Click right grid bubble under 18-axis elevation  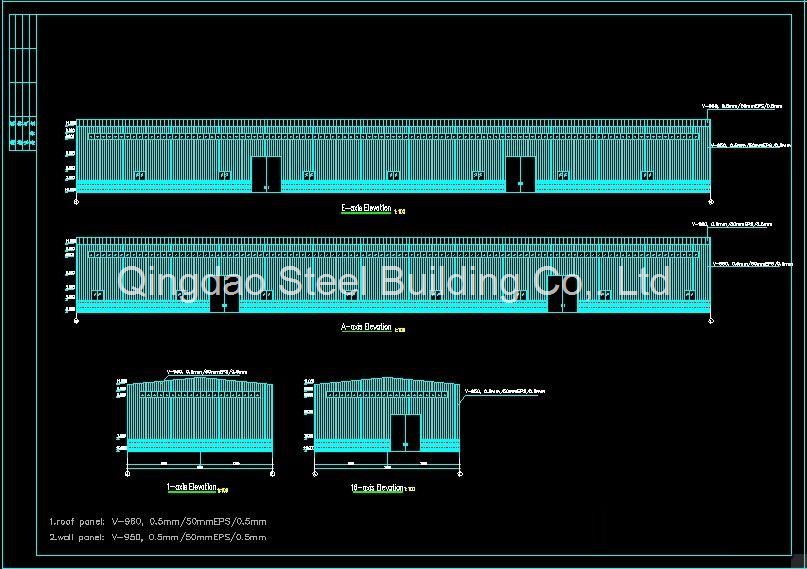tap(460, 474)
